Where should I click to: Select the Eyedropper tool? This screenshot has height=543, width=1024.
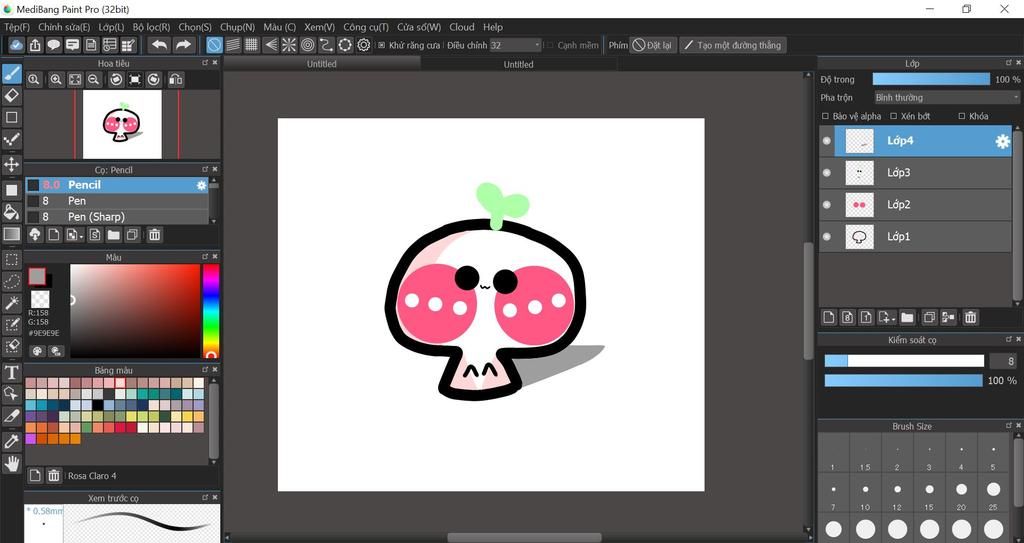(12, 441)
